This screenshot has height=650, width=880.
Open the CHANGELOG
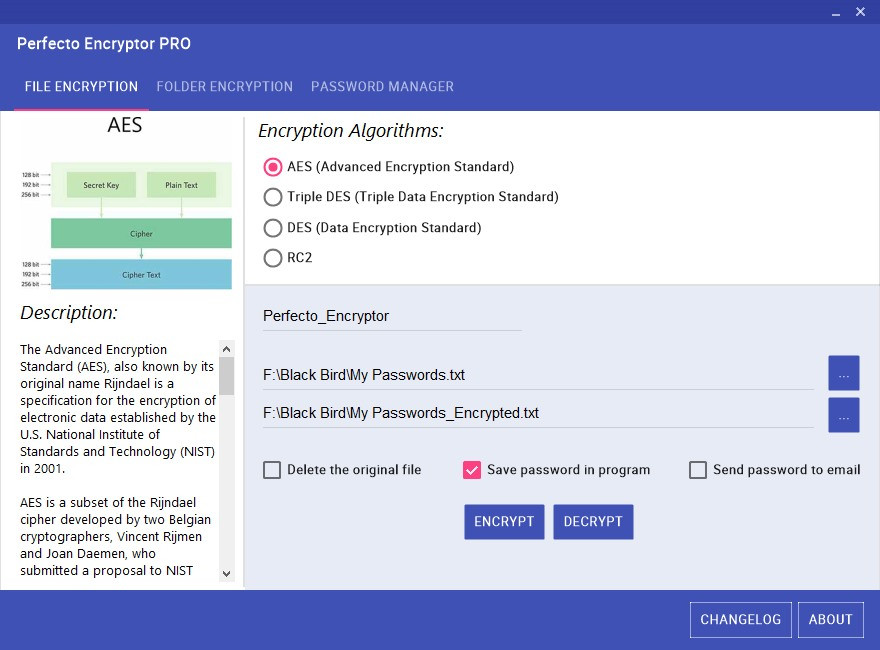(741, 620)
